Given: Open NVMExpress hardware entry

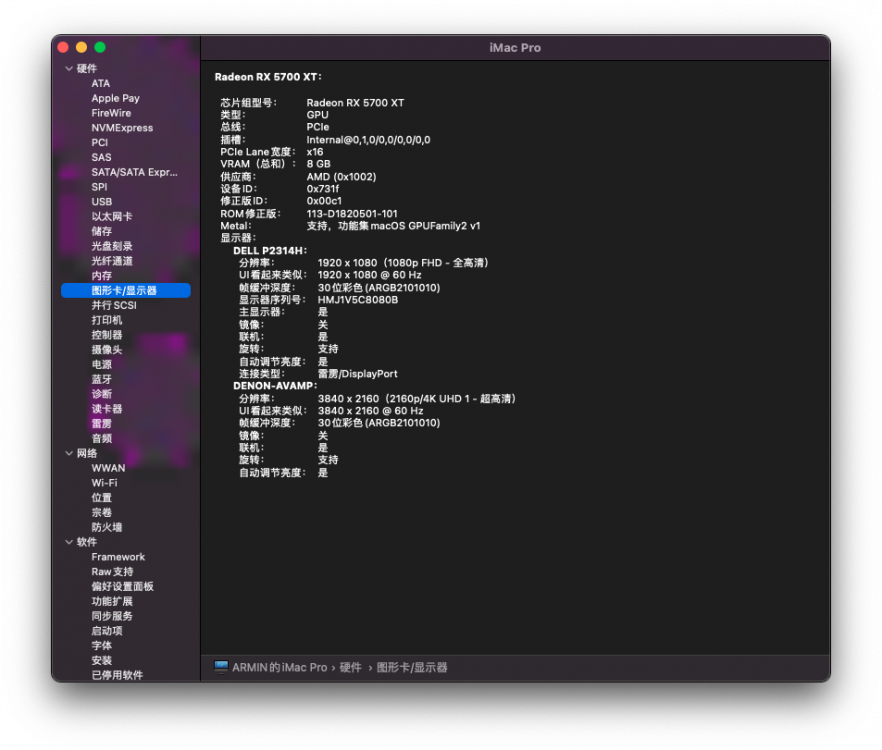Looking at the screenshot, I should click(122, 128).
